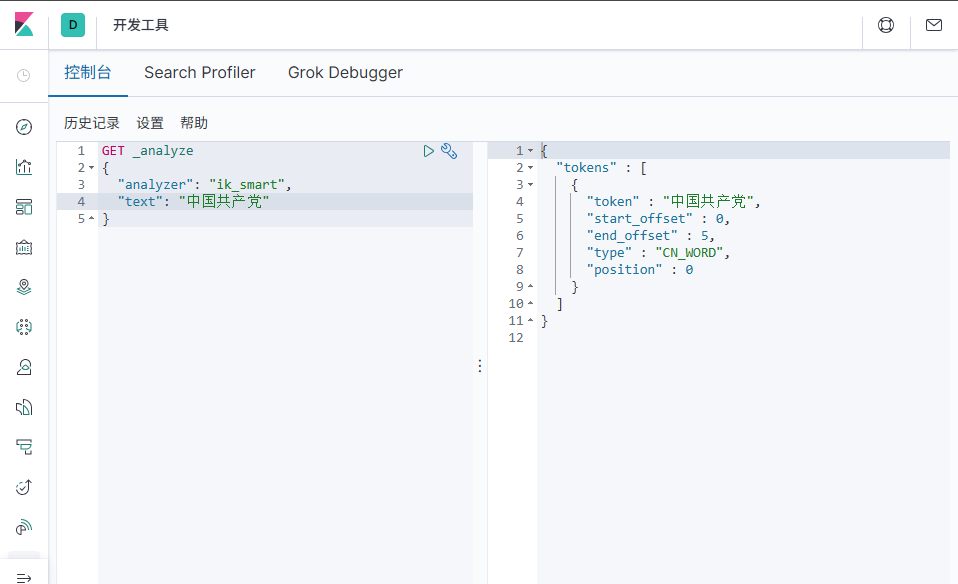Open the Machine Learning sidebar icon
This screenshot has height=584, width=958.
(24, 327)
